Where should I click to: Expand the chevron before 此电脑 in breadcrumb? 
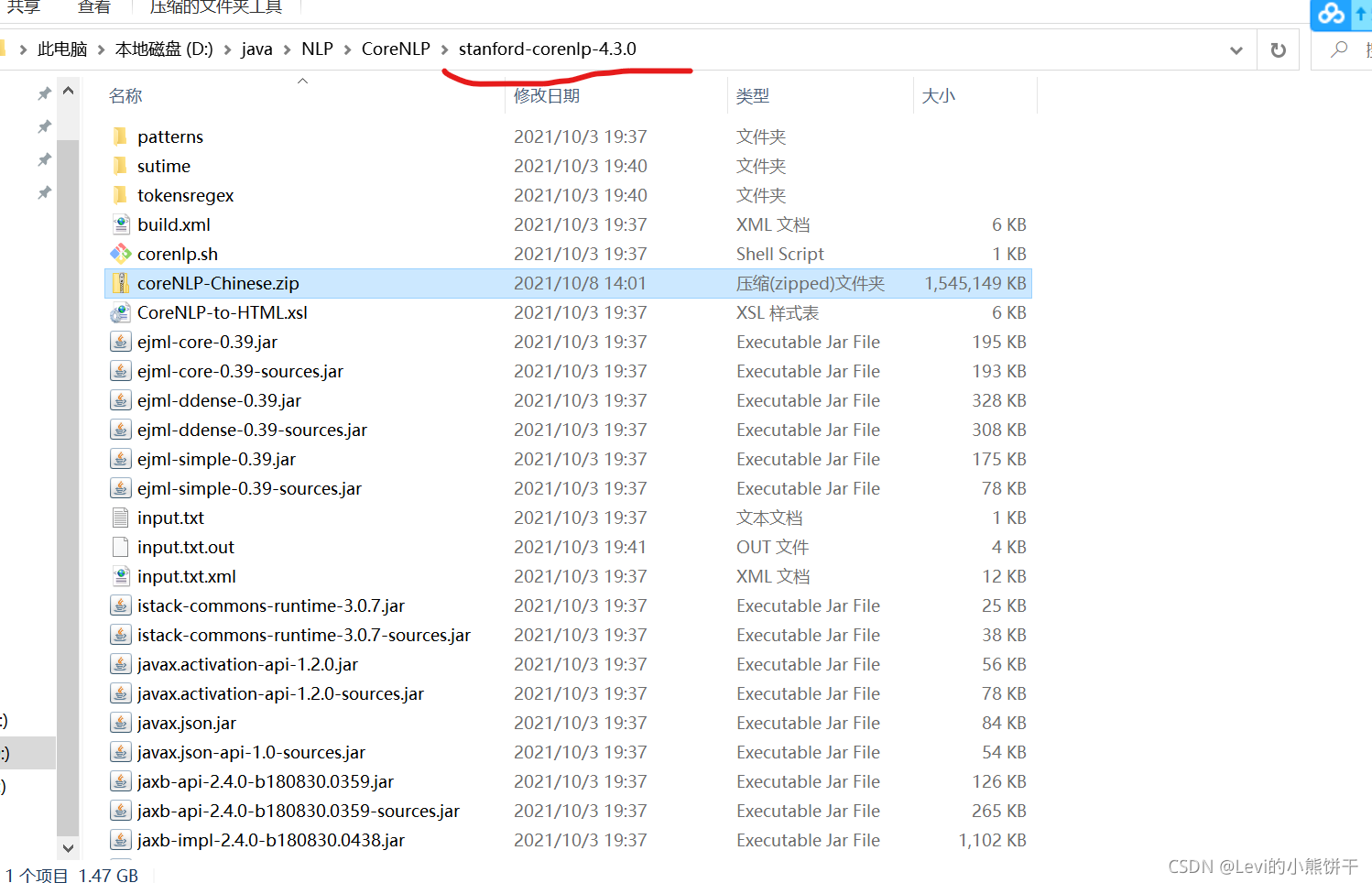(x=23, y=49)
